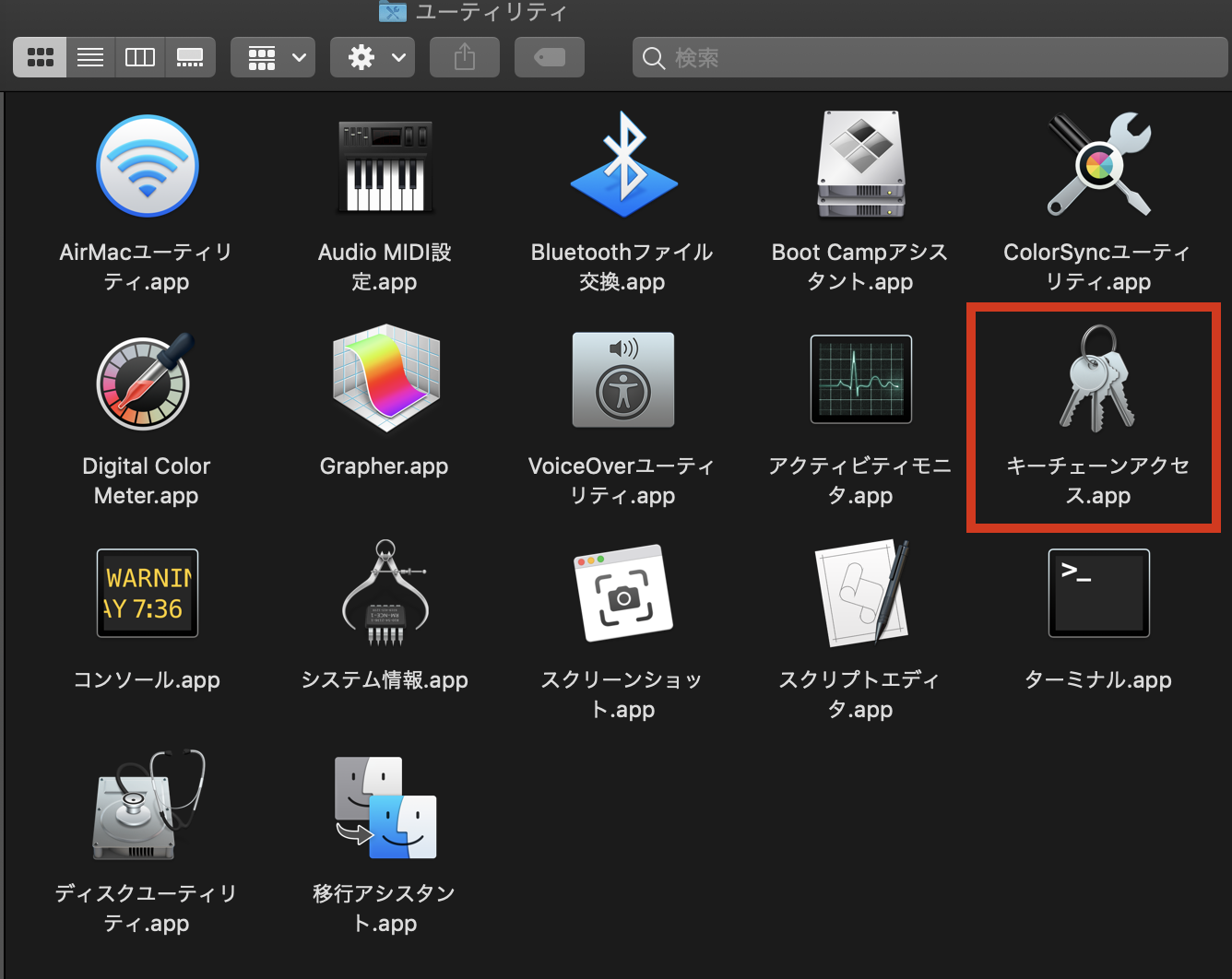Click into the 検索 search field
The height and width of the screenshot is (979, 1232).
[x=930, y=58]
